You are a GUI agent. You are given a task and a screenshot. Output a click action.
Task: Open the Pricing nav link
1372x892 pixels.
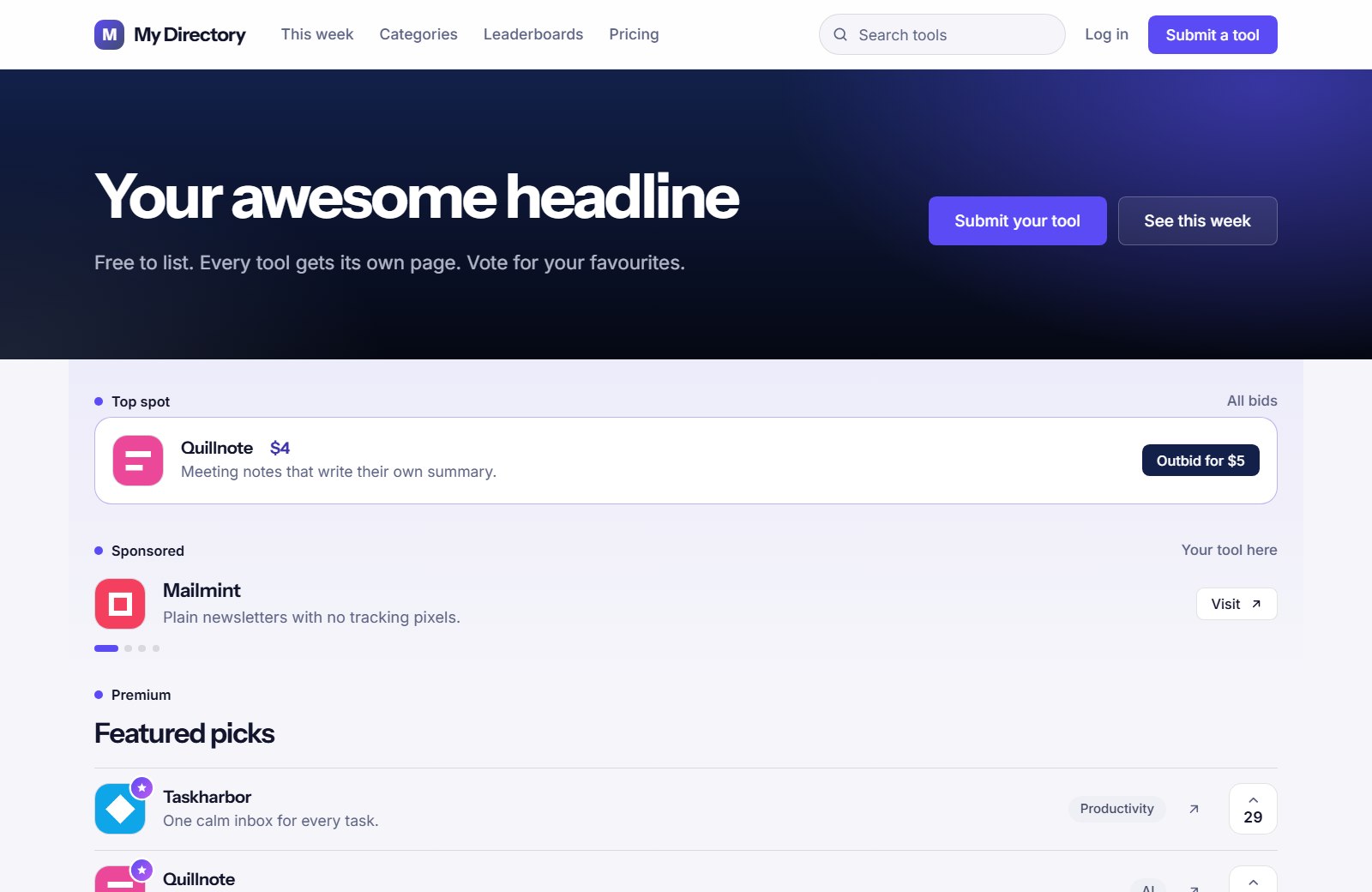click(x=634, y=34)
